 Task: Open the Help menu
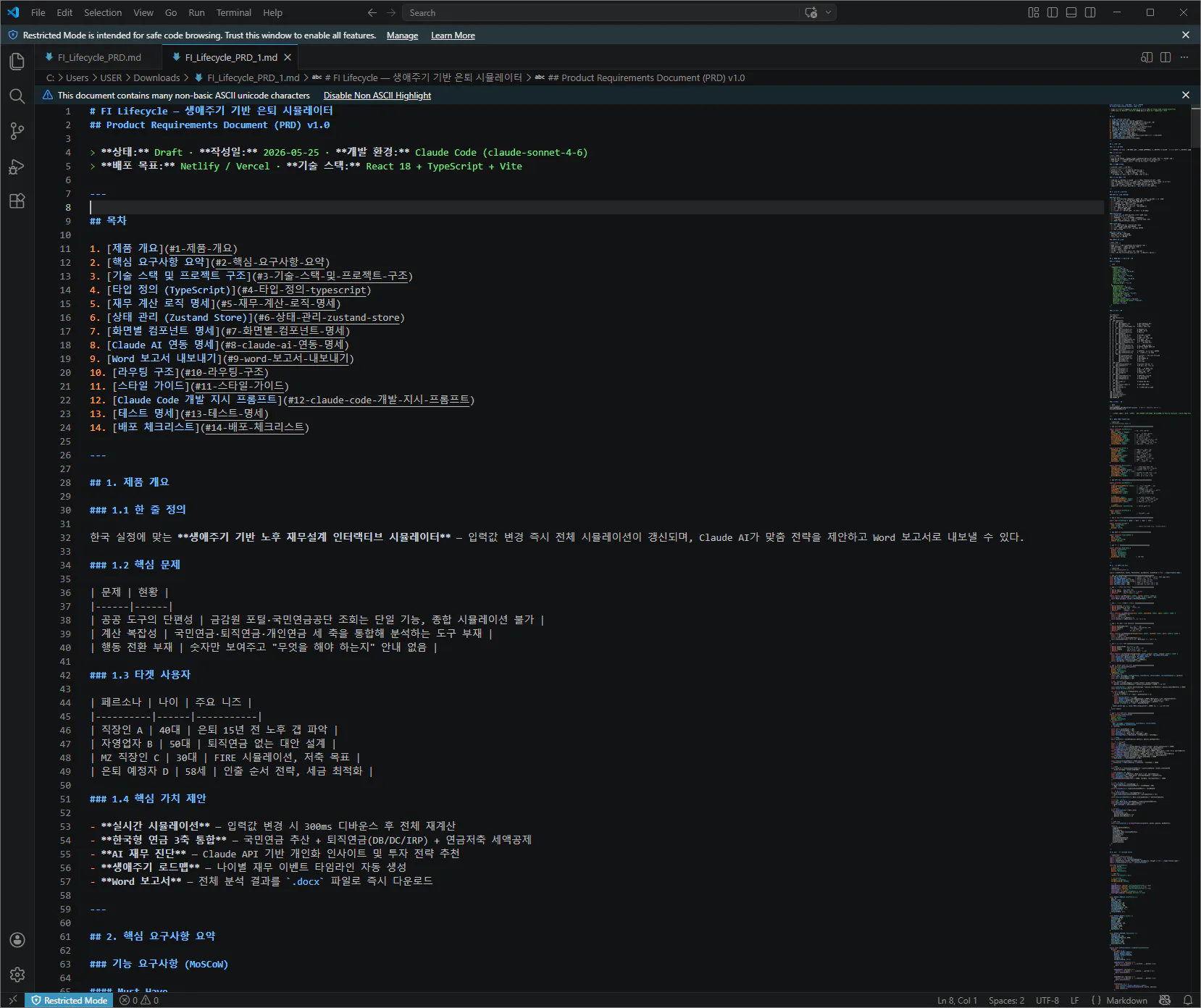click(273, 12)
